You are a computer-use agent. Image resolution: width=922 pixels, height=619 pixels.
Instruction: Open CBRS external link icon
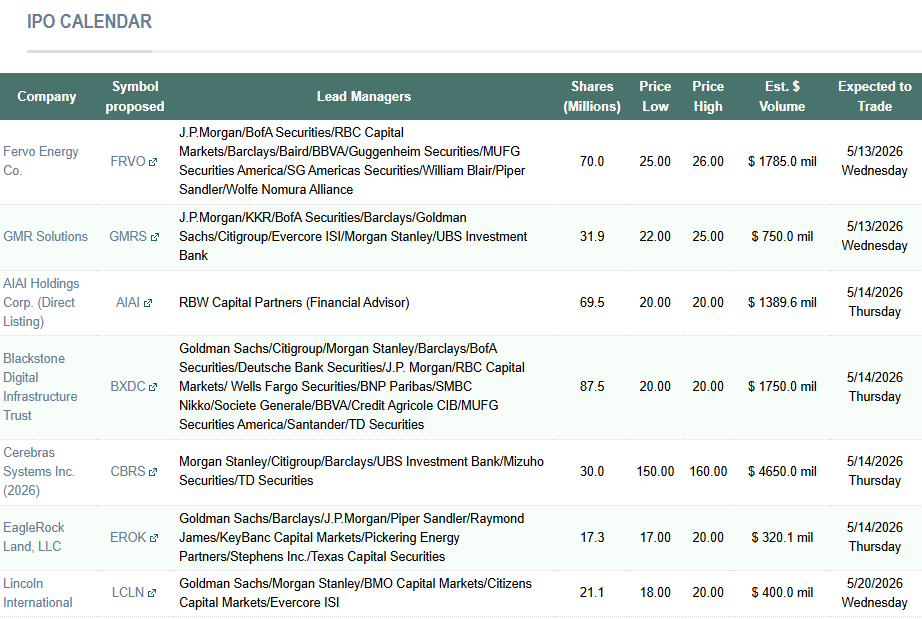coord(153,472)
